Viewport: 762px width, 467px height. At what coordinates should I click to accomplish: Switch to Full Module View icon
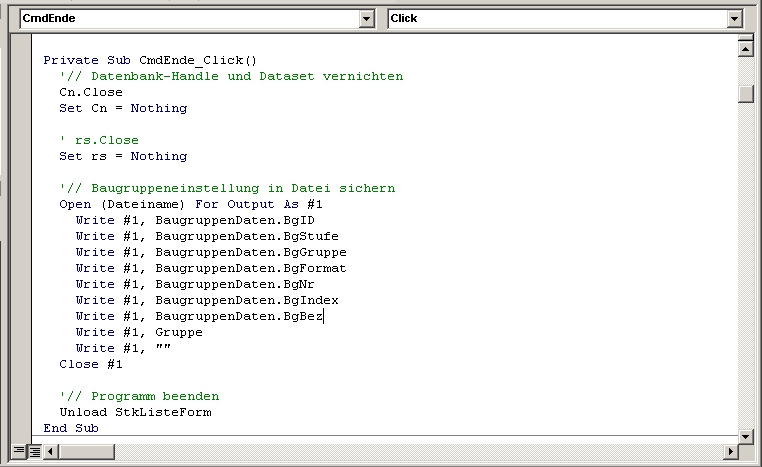(x=35, y=451)
